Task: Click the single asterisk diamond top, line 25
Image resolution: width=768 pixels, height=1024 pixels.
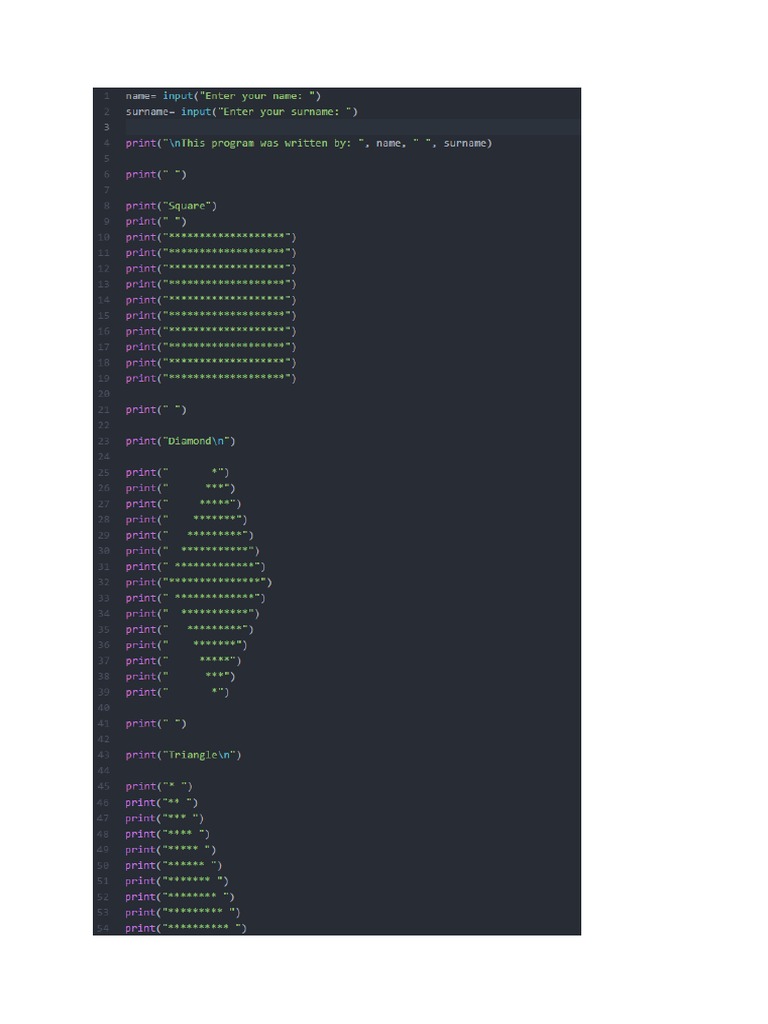Action: pos(177,472)
